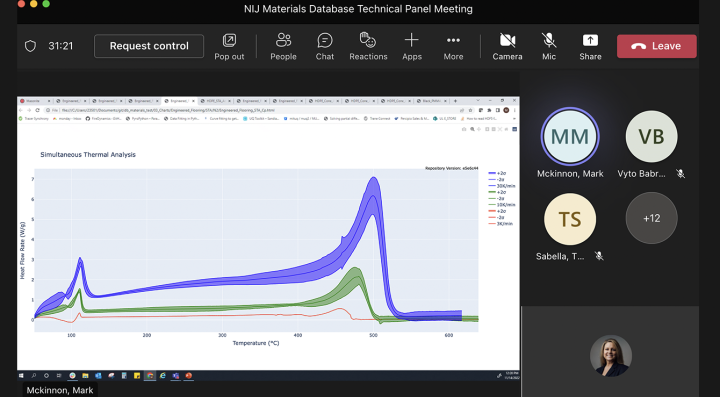Click the self-view photo thumbnail

coord(611,356)
